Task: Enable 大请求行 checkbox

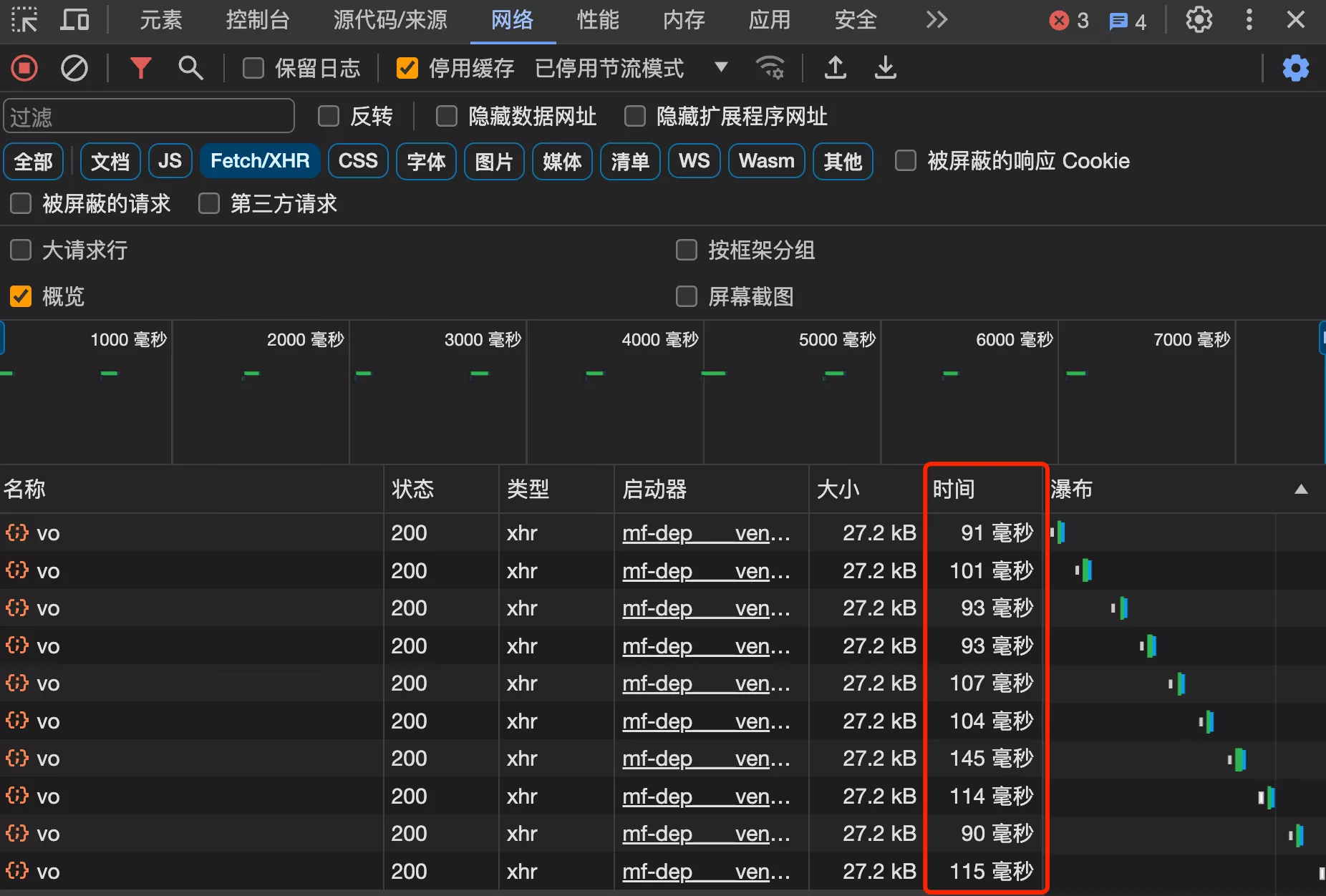Action: click(21, 250)
